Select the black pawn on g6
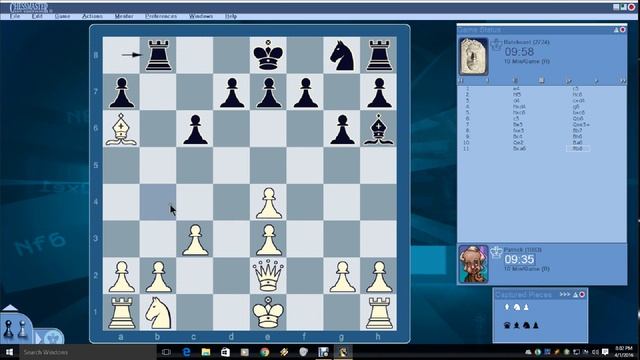640x360 pixels. (342, 129)
